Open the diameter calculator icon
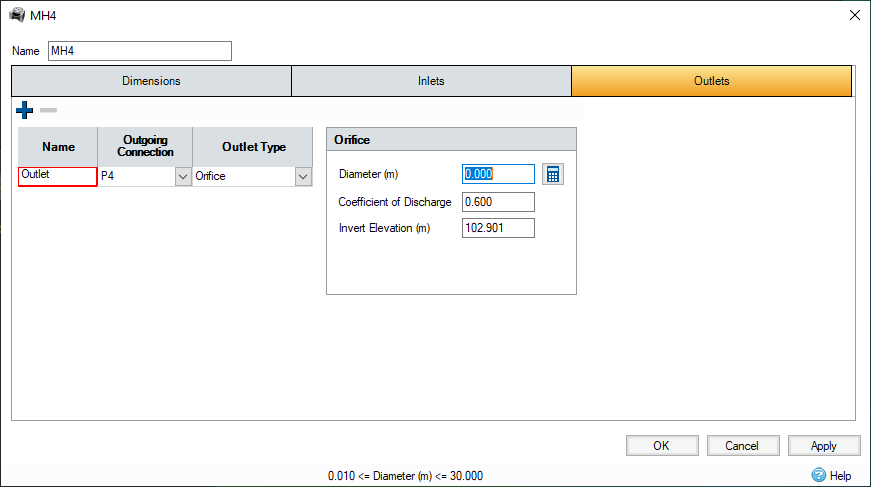This screenshot has width=871, height=487. click(x=553, y=174)
